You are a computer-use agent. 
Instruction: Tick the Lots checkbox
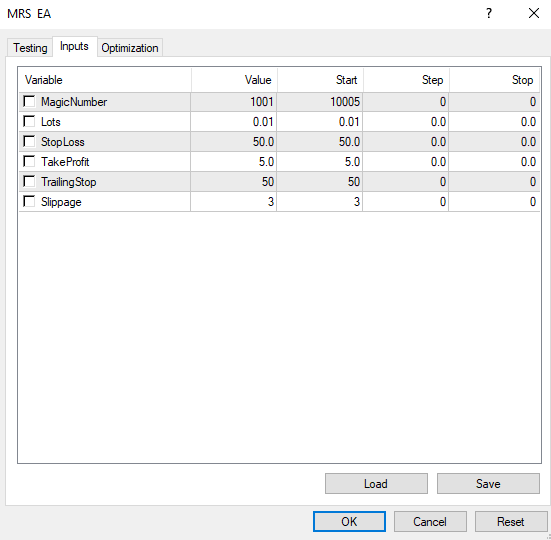pos(29,121)
